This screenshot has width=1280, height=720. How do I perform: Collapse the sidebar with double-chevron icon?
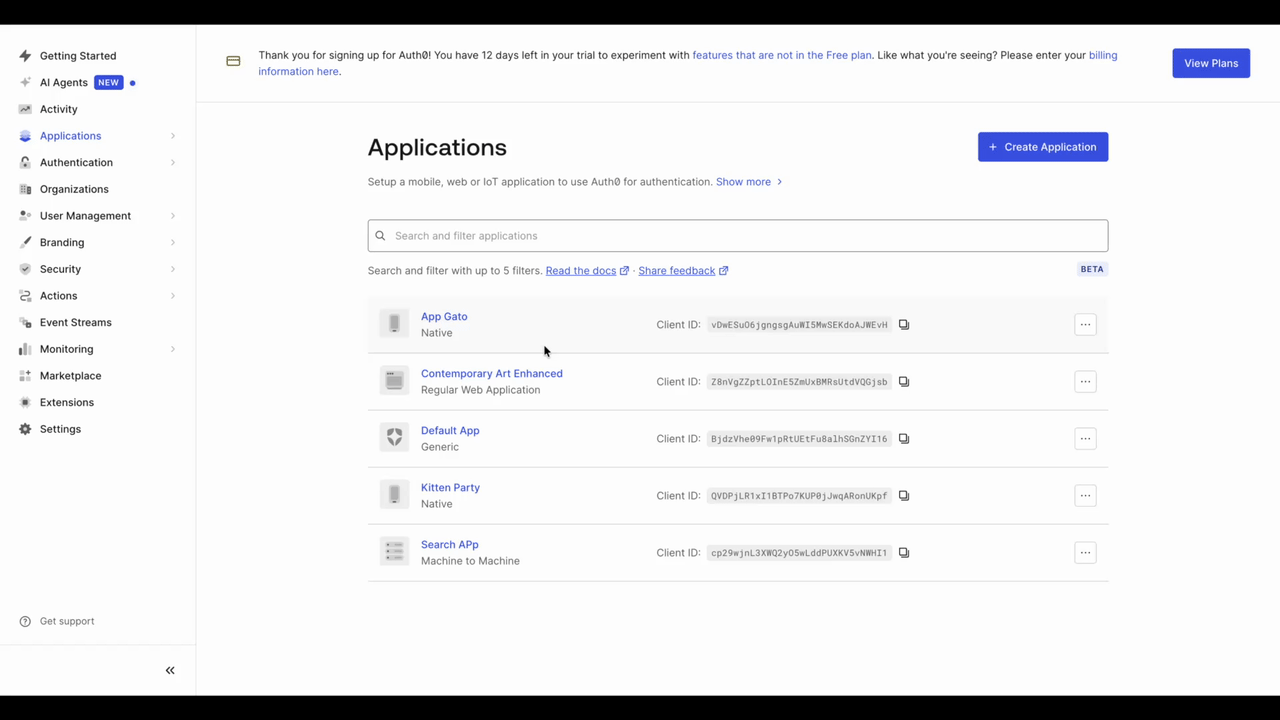pos(170,670)
